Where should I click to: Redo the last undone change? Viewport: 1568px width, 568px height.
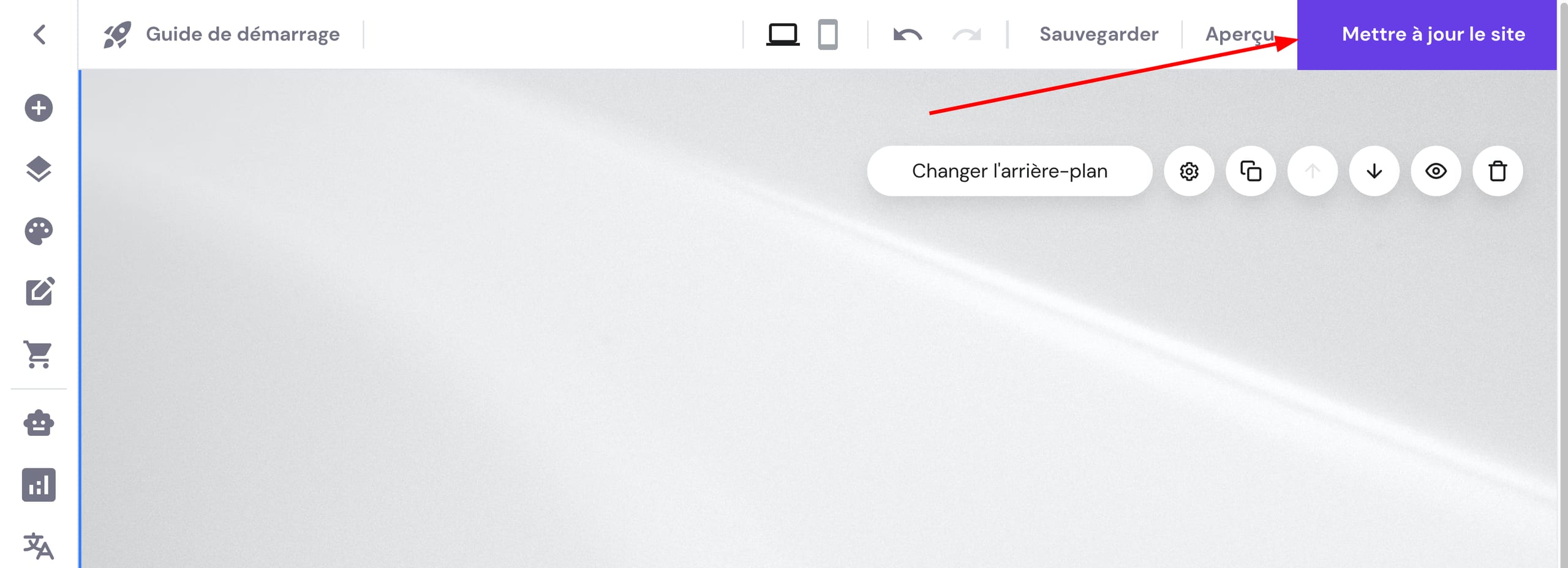point(967,34)
